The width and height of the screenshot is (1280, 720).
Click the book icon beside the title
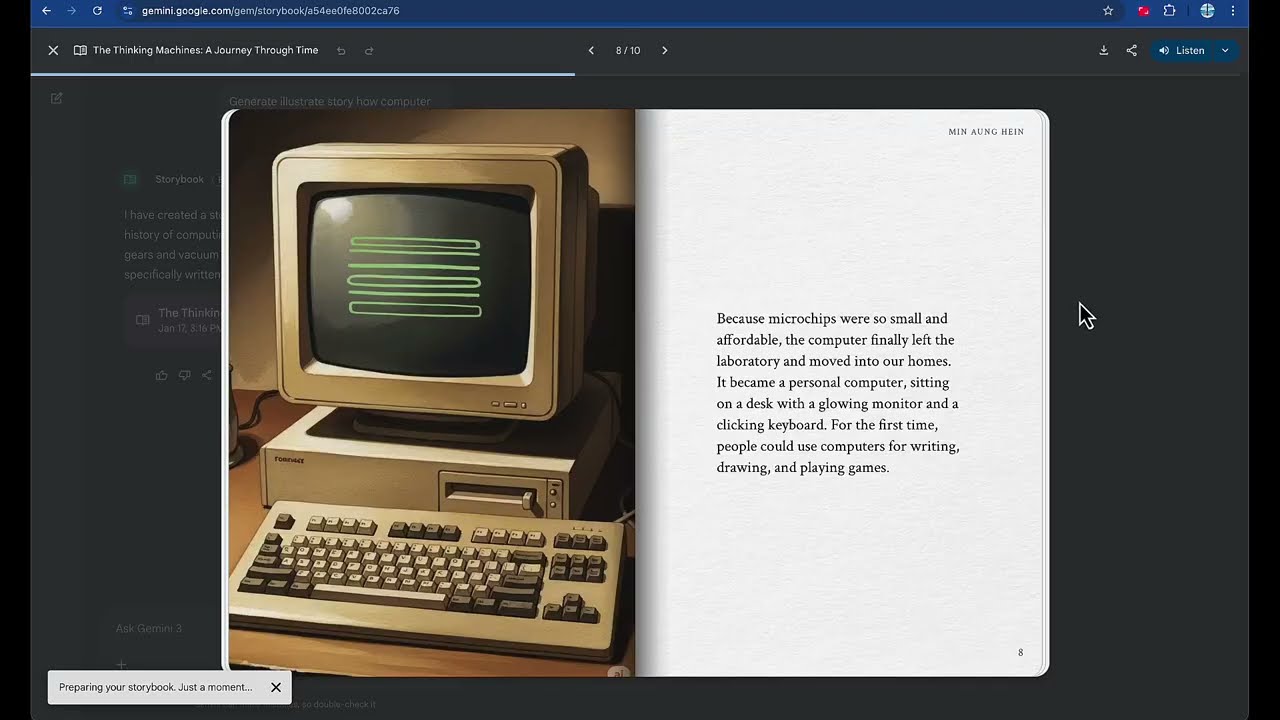coord(80,50)
